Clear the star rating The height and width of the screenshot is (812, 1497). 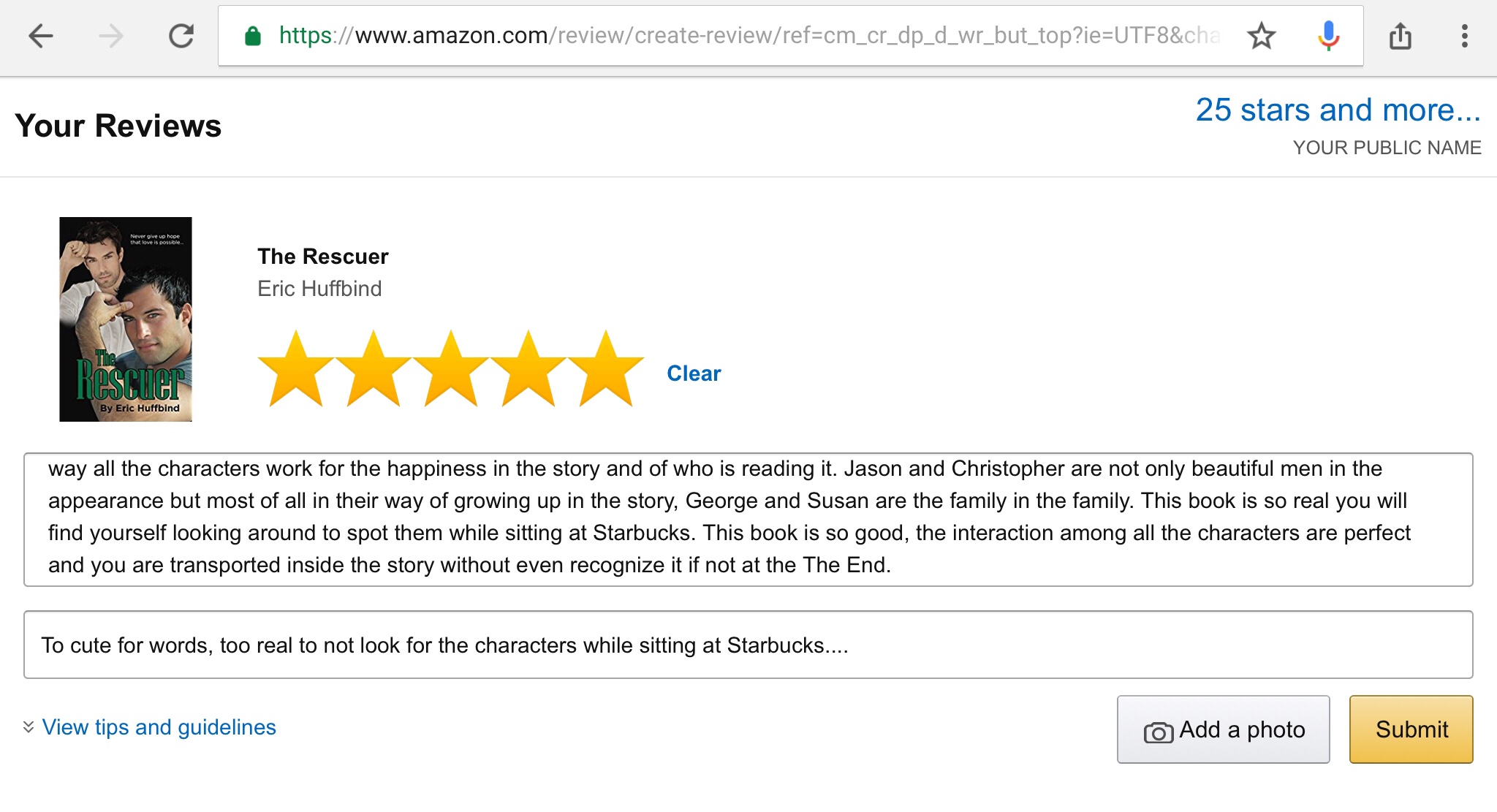694,373
